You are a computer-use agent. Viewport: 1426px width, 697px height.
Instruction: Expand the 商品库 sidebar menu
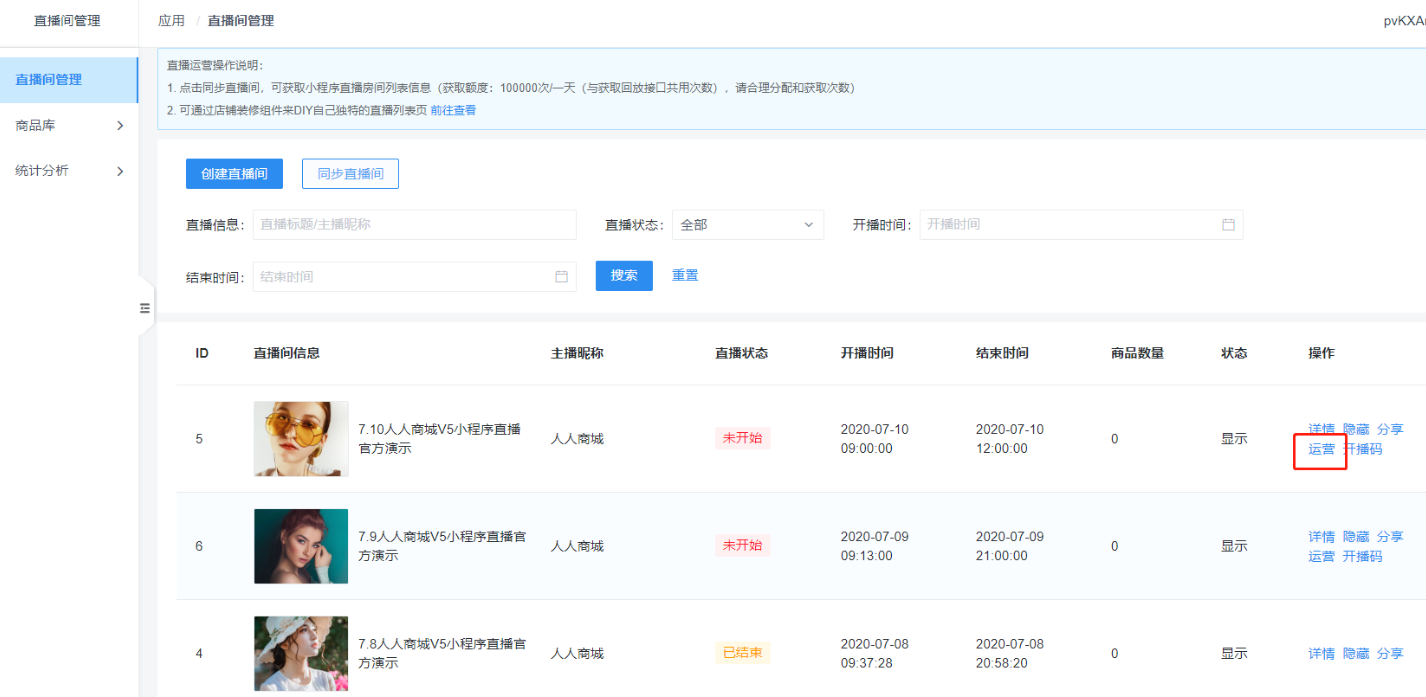(x=69, y=125)
